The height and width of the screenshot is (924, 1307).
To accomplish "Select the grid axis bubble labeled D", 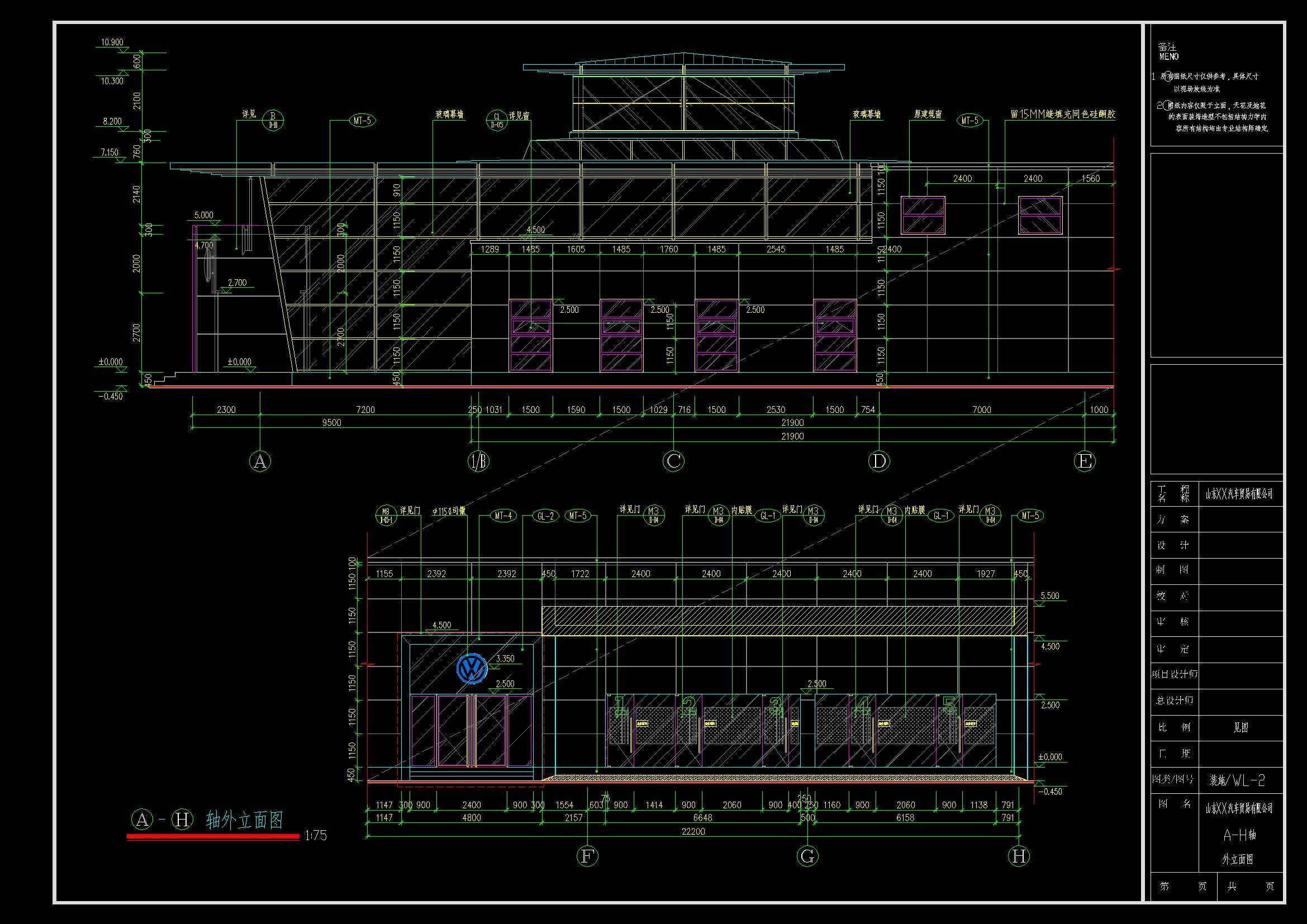I will coord(880,461).
